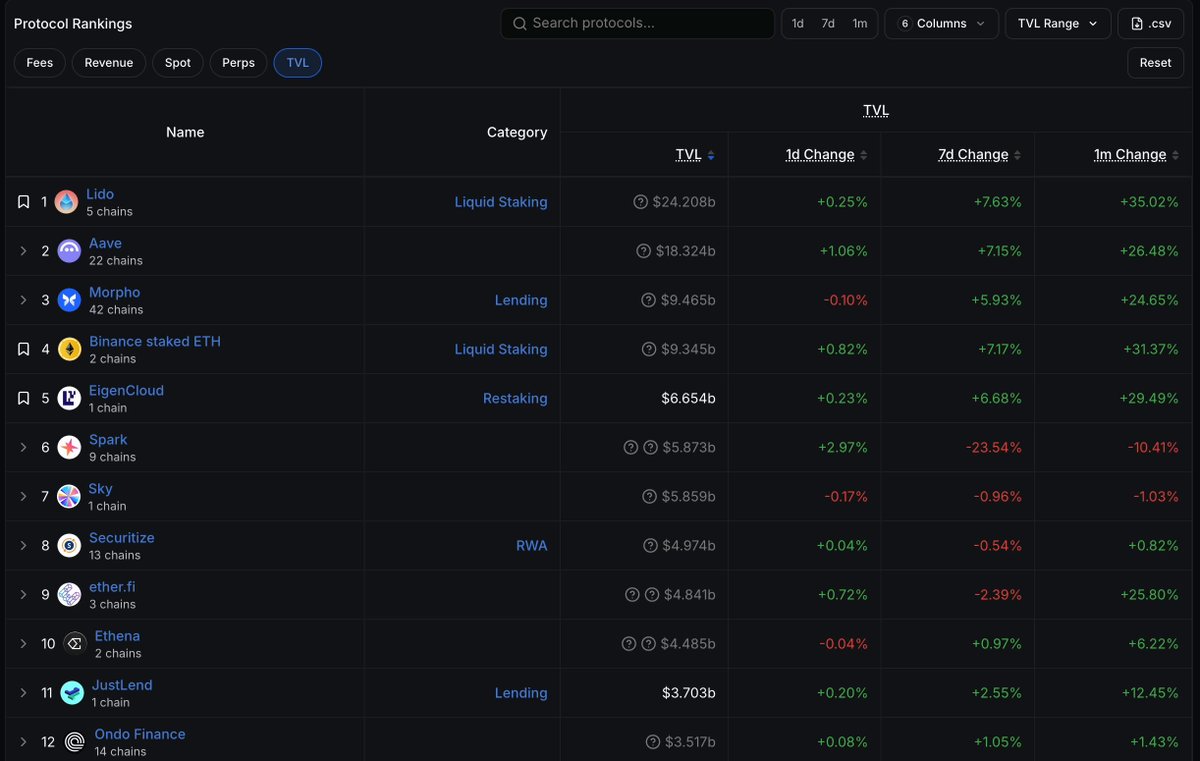Viewport: 1200px width, 761px height.
Task: Click the Ethena logo icon
Action: [x=74, y=643]
